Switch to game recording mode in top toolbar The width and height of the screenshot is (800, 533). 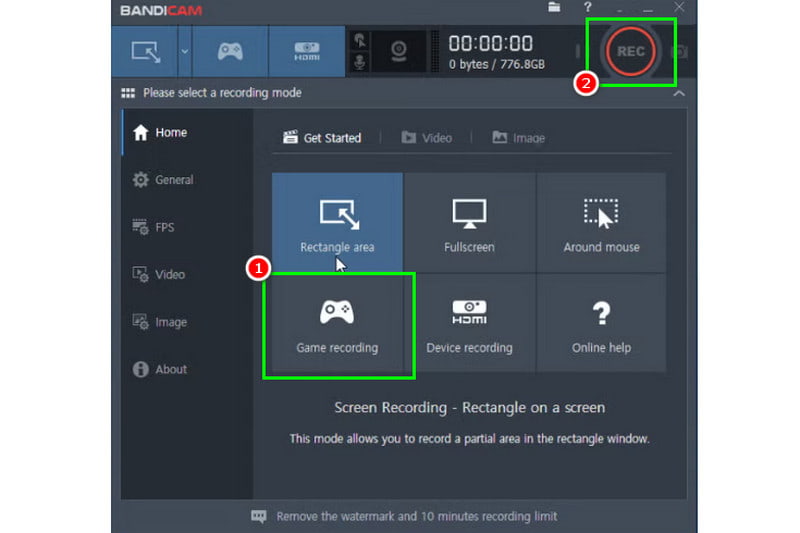pos(230,52)
